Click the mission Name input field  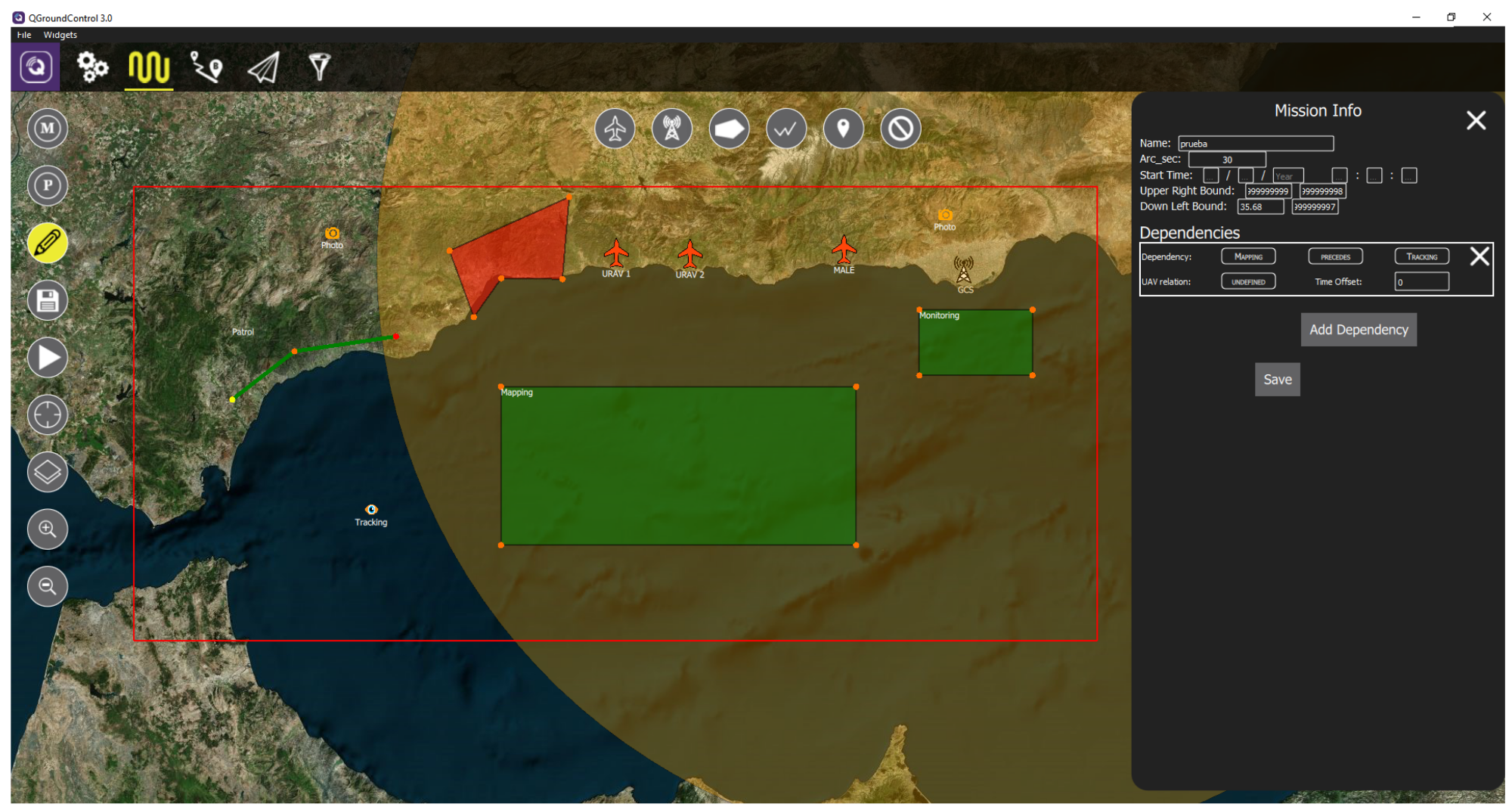pyautogui.click(x=1255, y=144)
